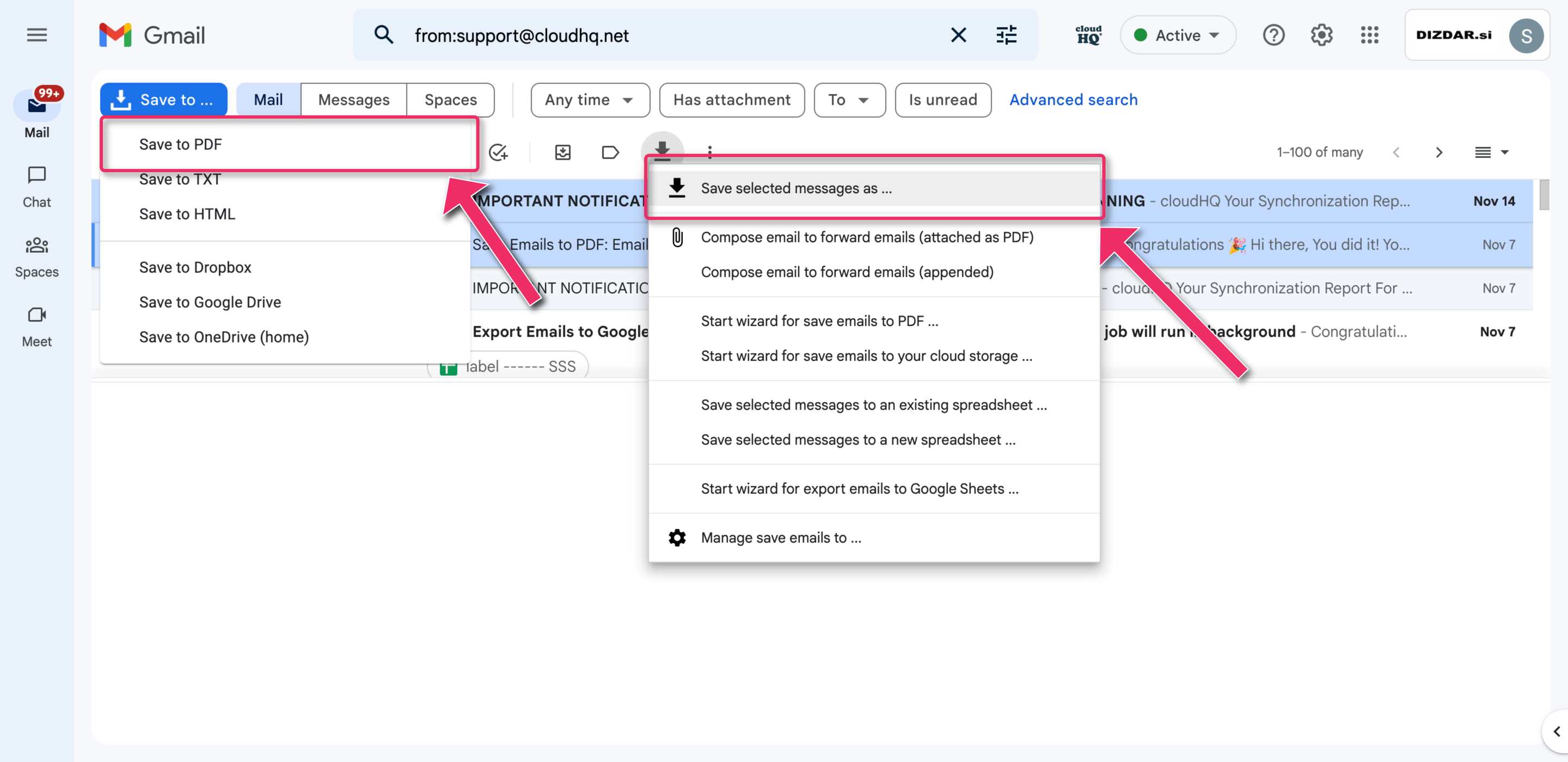Open Meet in sidebar

(x=36, y=328)
